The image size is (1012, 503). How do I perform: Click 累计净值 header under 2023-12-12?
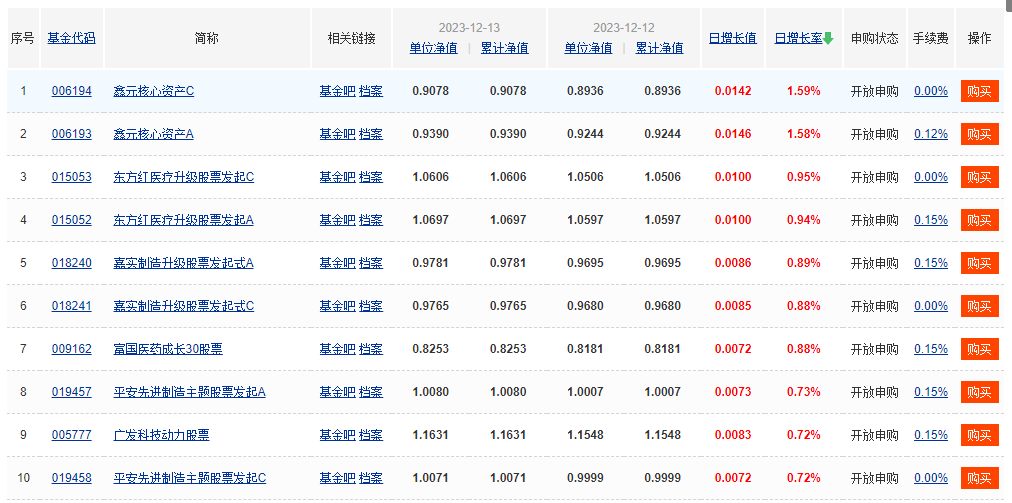click(x=660, y=48)
